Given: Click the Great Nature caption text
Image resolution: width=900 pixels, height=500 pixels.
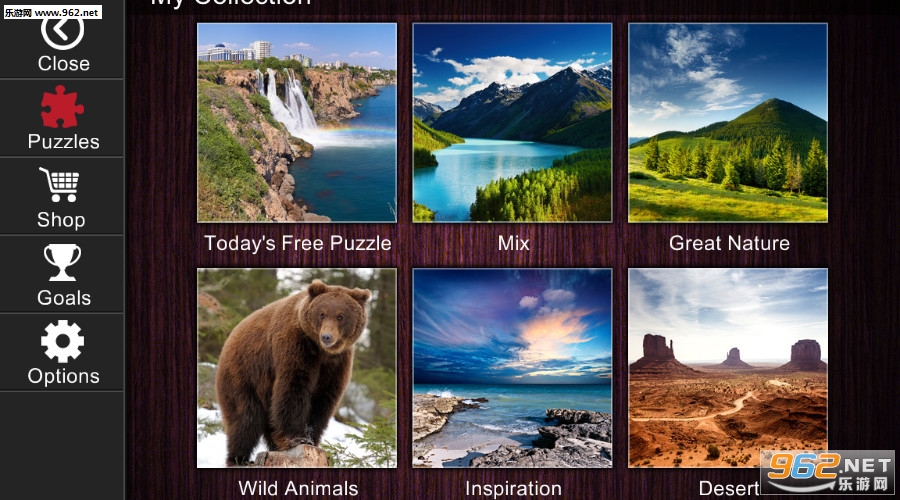Looking at the screenshot, I should pyautogui.click(x=729, y=243).
